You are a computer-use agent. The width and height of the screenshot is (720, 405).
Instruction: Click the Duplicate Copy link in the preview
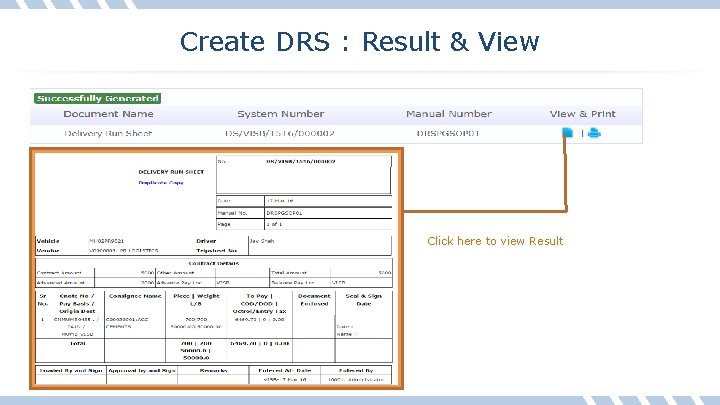[161, 182]
